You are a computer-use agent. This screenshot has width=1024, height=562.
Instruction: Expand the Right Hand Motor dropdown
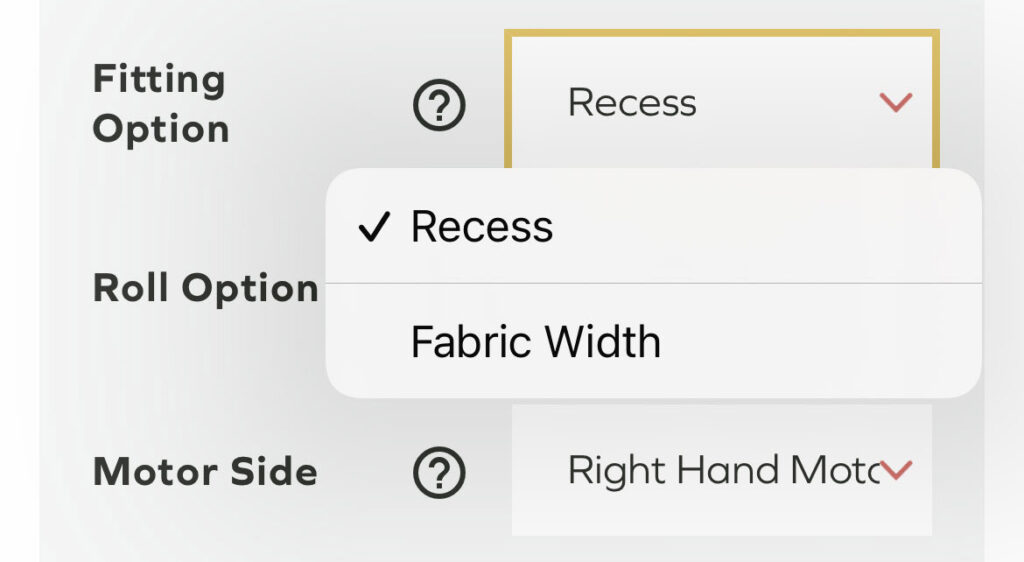[720, 470]
